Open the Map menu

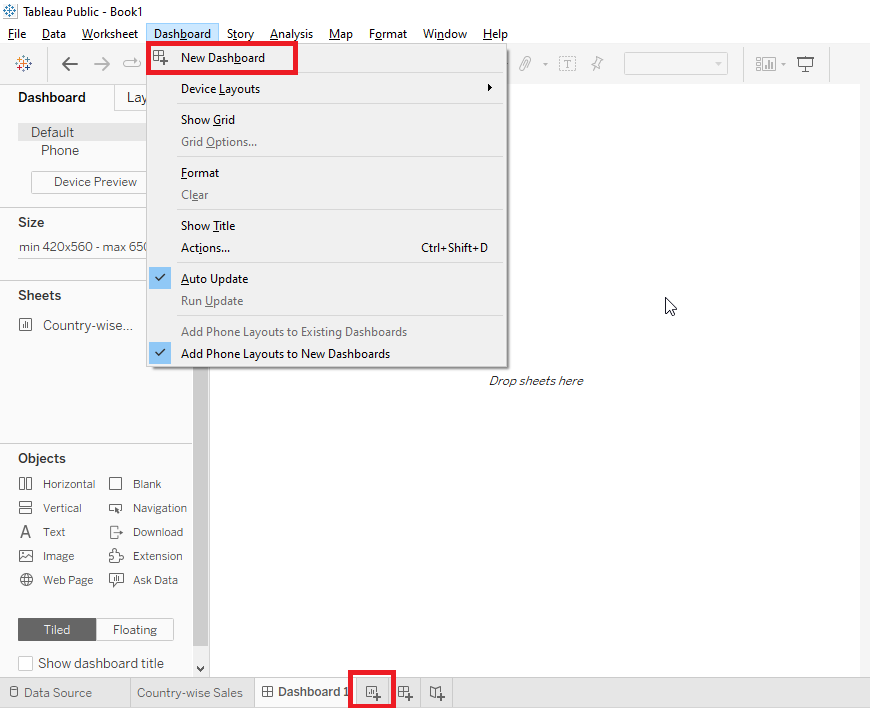click(x=341, y=34)
